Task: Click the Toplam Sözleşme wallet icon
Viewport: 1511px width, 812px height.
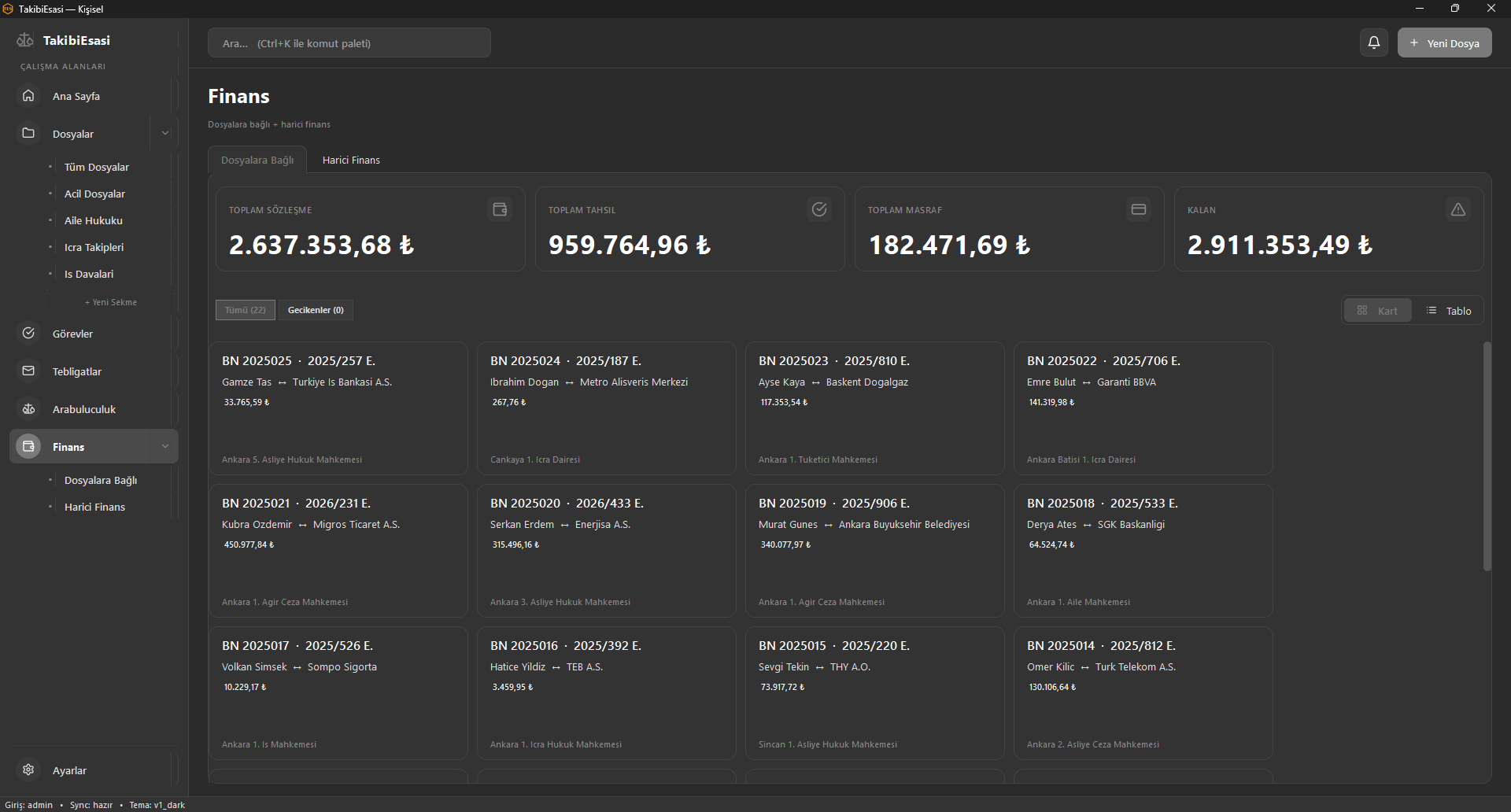Action: 500,209
